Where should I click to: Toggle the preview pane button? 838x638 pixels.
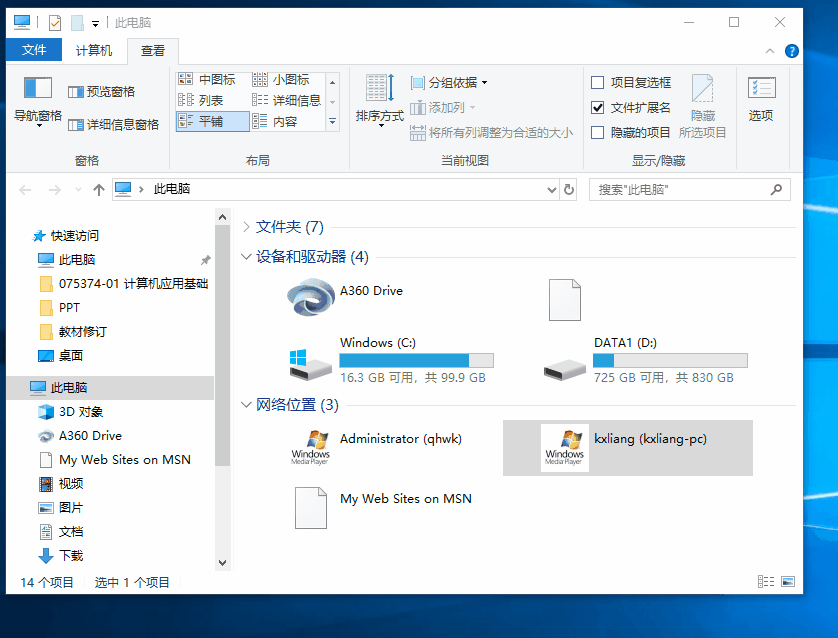coord(102,92)
